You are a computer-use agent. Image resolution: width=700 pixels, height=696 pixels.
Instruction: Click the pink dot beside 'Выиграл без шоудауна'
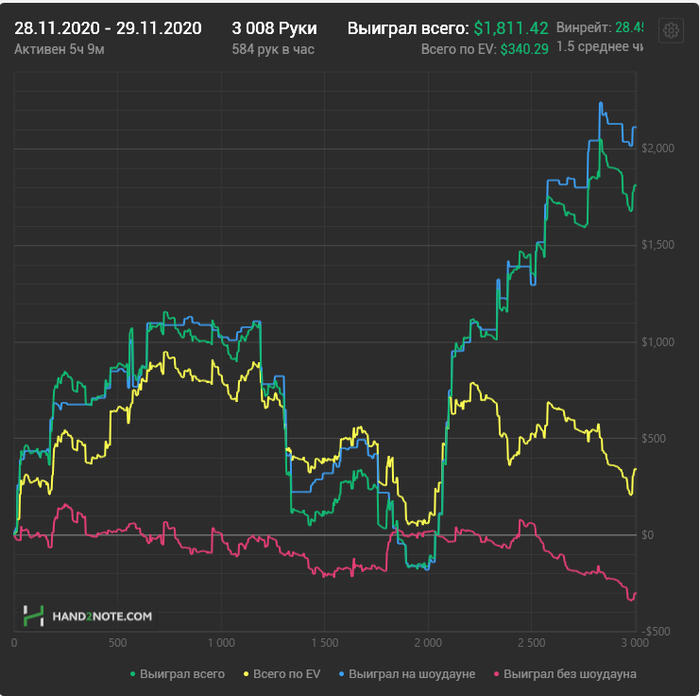tap(496, 674)
